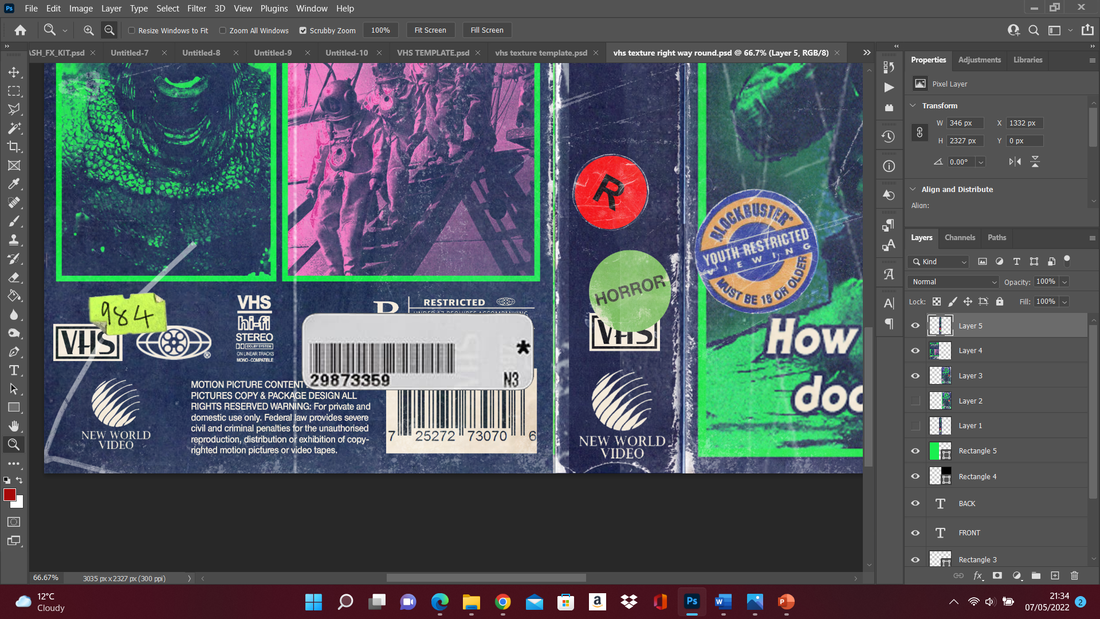Select the Paint Bucket tool
The image size is (1100, 619).
click(x=14, y=295)
